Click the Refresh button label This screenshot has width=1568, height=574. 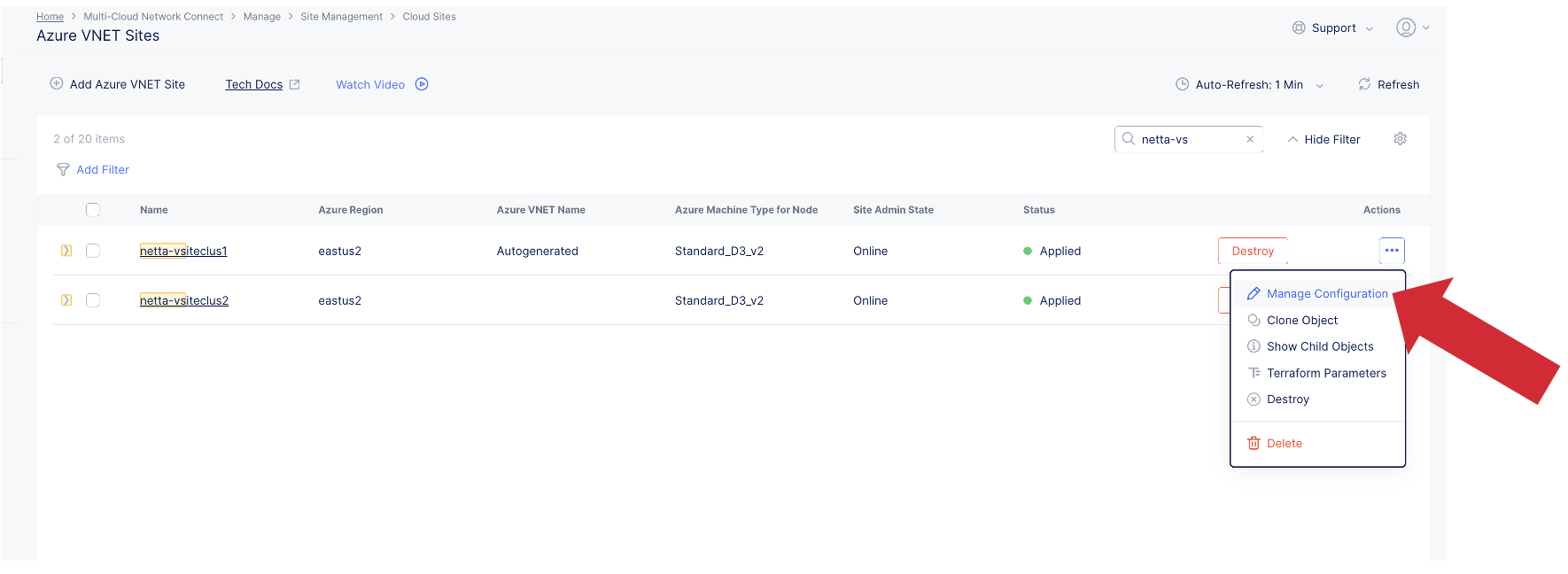click(1398, 84)
